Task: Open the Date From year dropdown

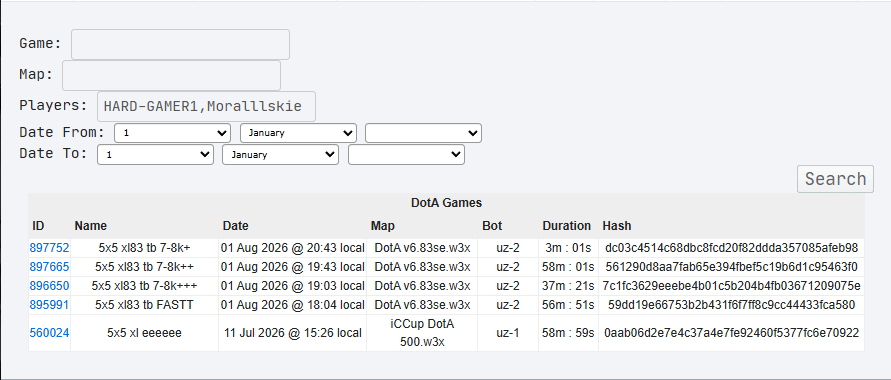Action: [423, 133]
